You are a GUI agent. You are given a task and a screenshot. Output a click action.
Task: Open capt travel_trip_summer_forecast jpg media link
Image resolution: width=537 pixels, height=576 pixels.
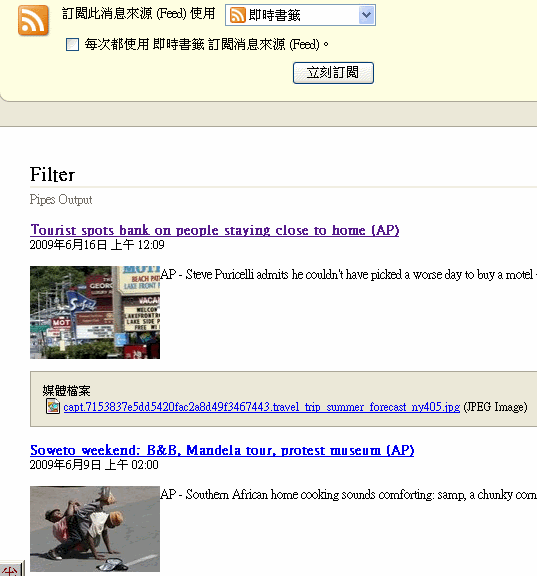(262, 407)
